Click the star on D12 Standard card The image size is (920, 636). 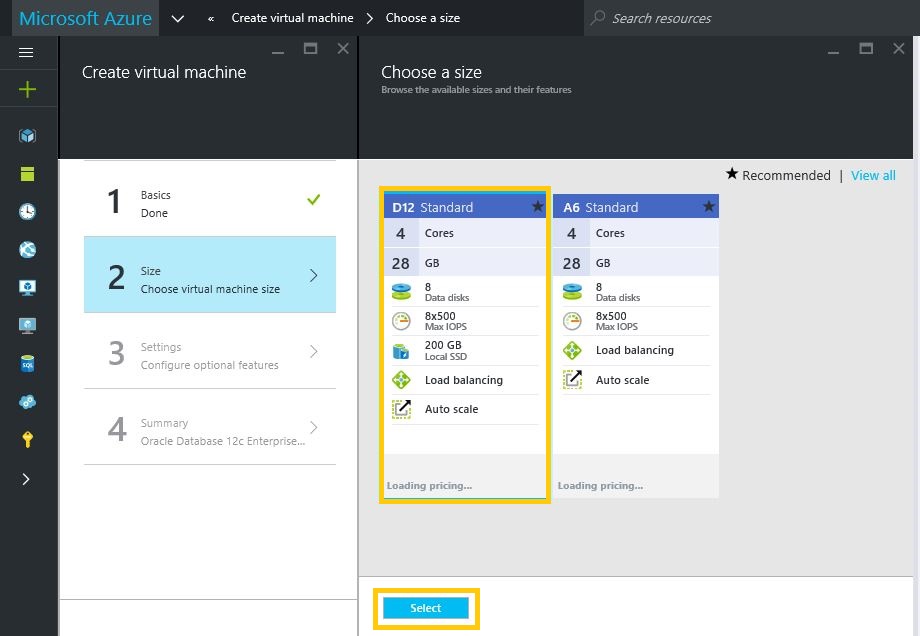(537, 207)
